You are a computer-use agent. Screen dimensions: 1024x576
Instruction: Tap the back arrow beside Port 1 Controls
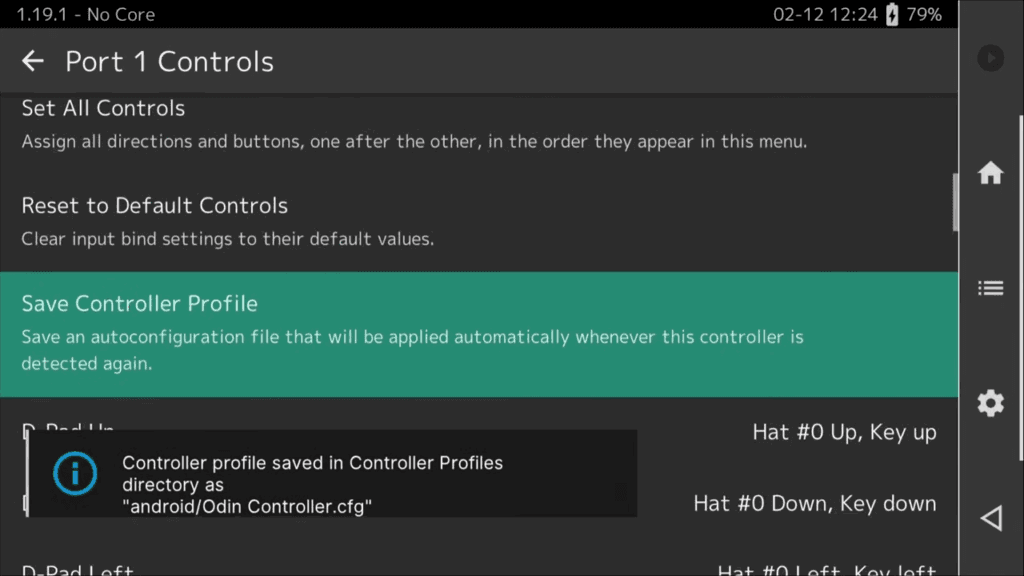point(33,61)
